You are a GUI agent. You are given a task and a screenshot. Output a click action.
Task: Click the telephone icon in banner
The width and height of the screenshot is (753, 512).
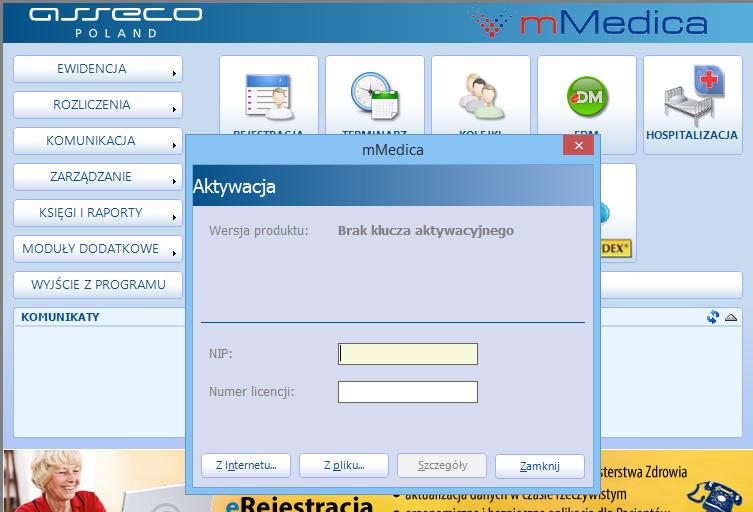coord(714,498)
